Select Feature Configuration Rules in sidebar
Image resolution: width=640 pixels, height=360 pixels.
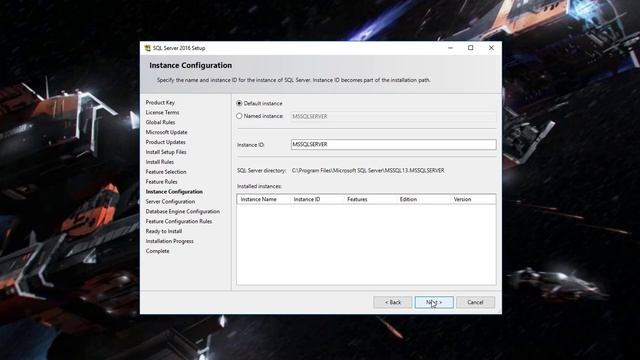tap(179, 221)
